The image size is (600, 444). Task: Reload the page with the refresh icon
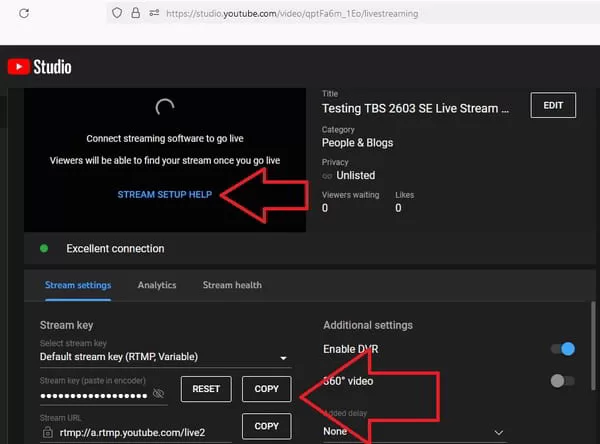(24, 13)
